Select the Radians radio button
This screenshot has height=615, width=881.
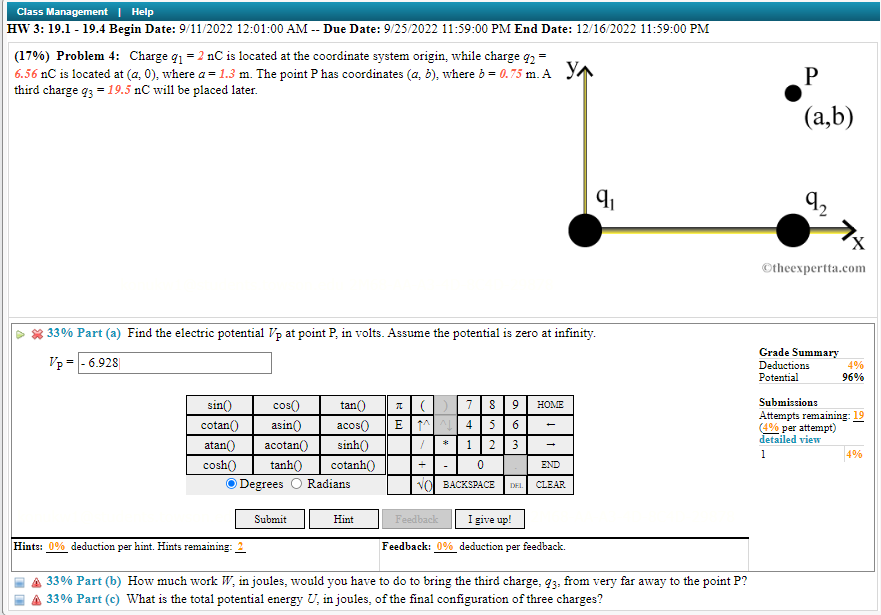(x=296, y=484)
